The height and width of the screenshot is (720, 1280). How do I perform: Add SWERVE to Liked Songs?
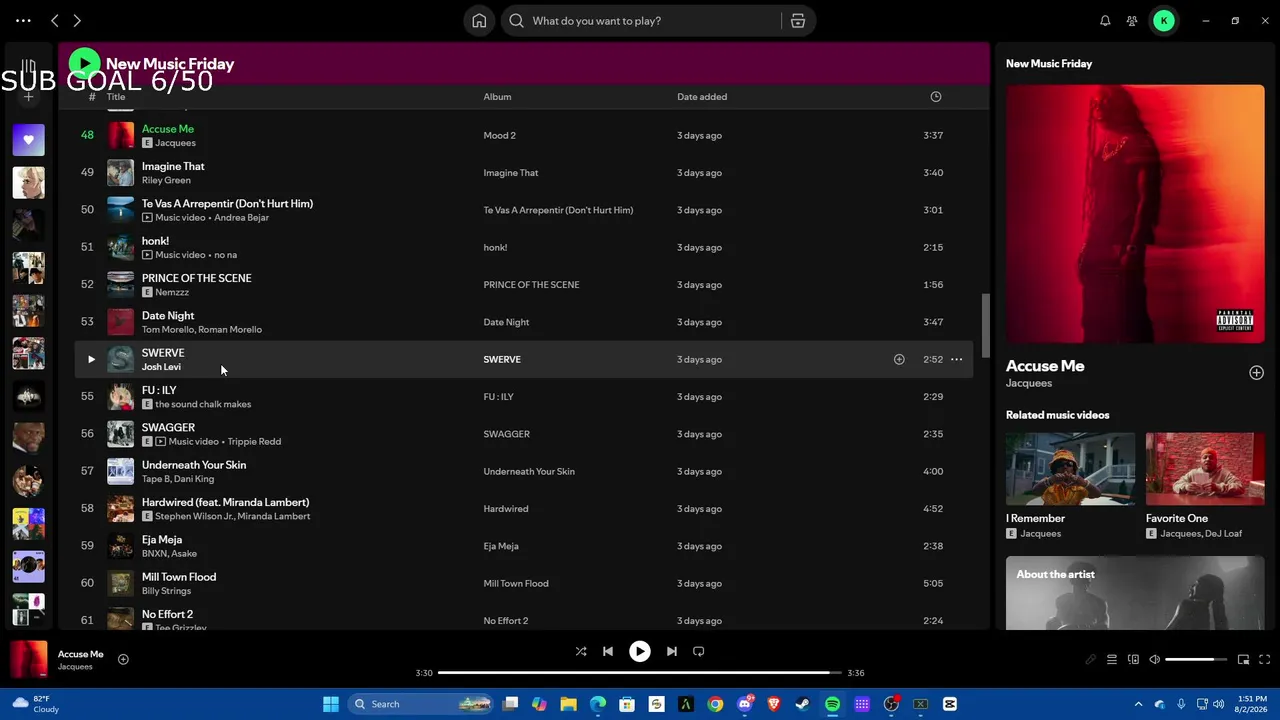click(x=899, y=359)
